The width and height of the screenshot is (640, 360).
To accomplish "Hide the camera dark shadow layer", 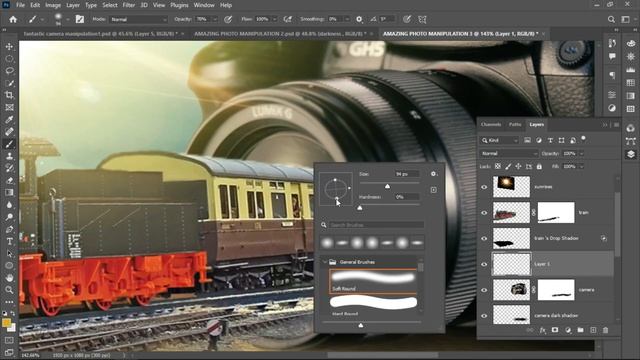I will (484, 316).
